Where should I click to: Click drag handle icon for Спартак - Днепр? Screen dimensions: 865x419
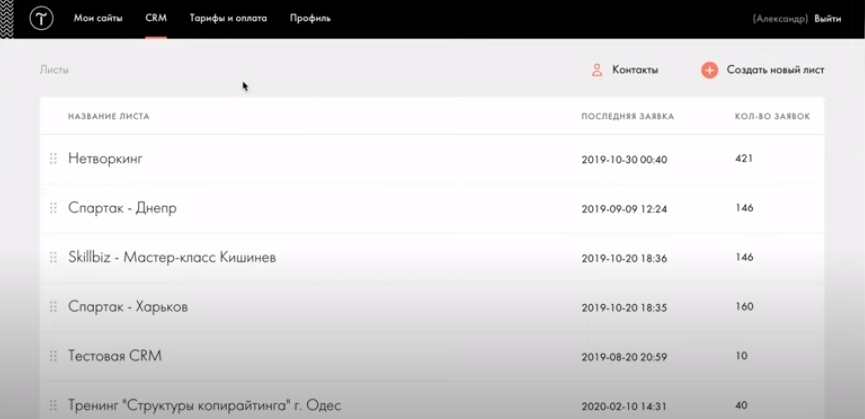coord(54,208)
